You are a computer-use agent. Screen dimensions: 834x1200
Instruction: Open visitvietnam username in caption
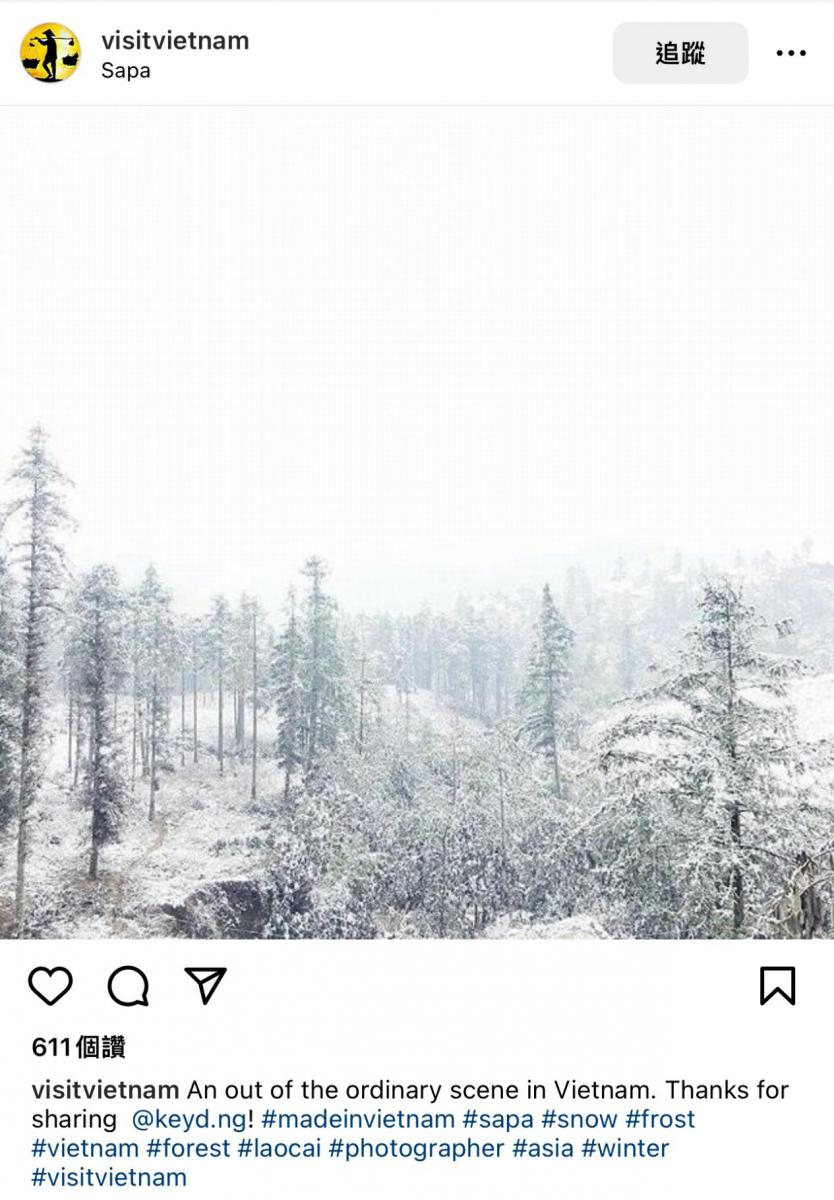tap(106, 1090)
